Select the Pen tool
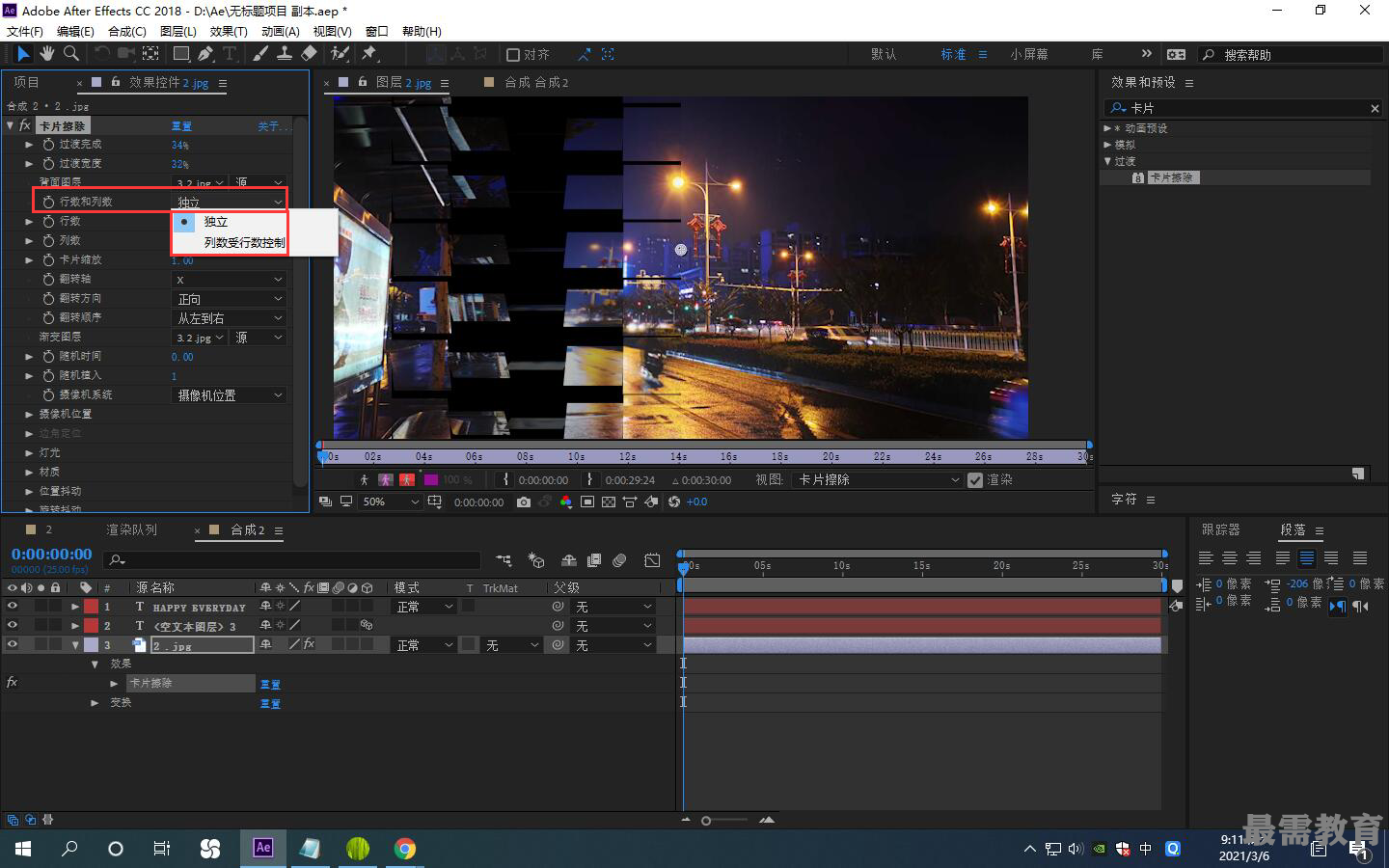The image size is (1389, 868). (205, 54)
